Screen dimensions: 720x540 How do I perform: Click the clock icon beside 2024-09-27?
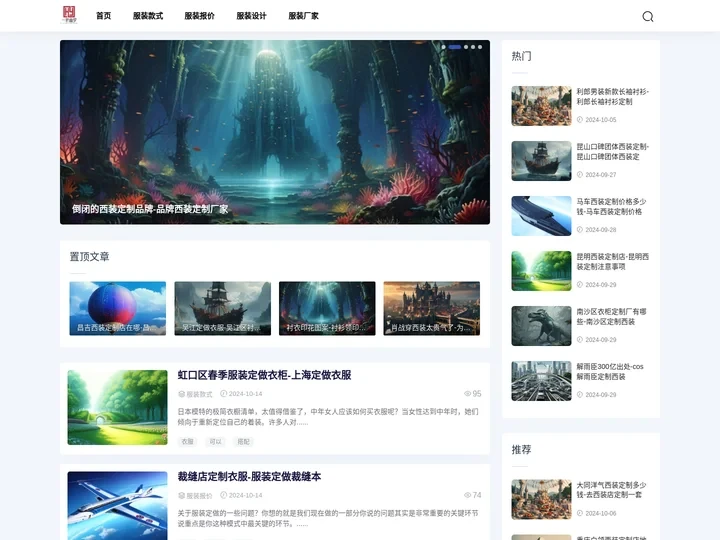(x=579, y=174)
